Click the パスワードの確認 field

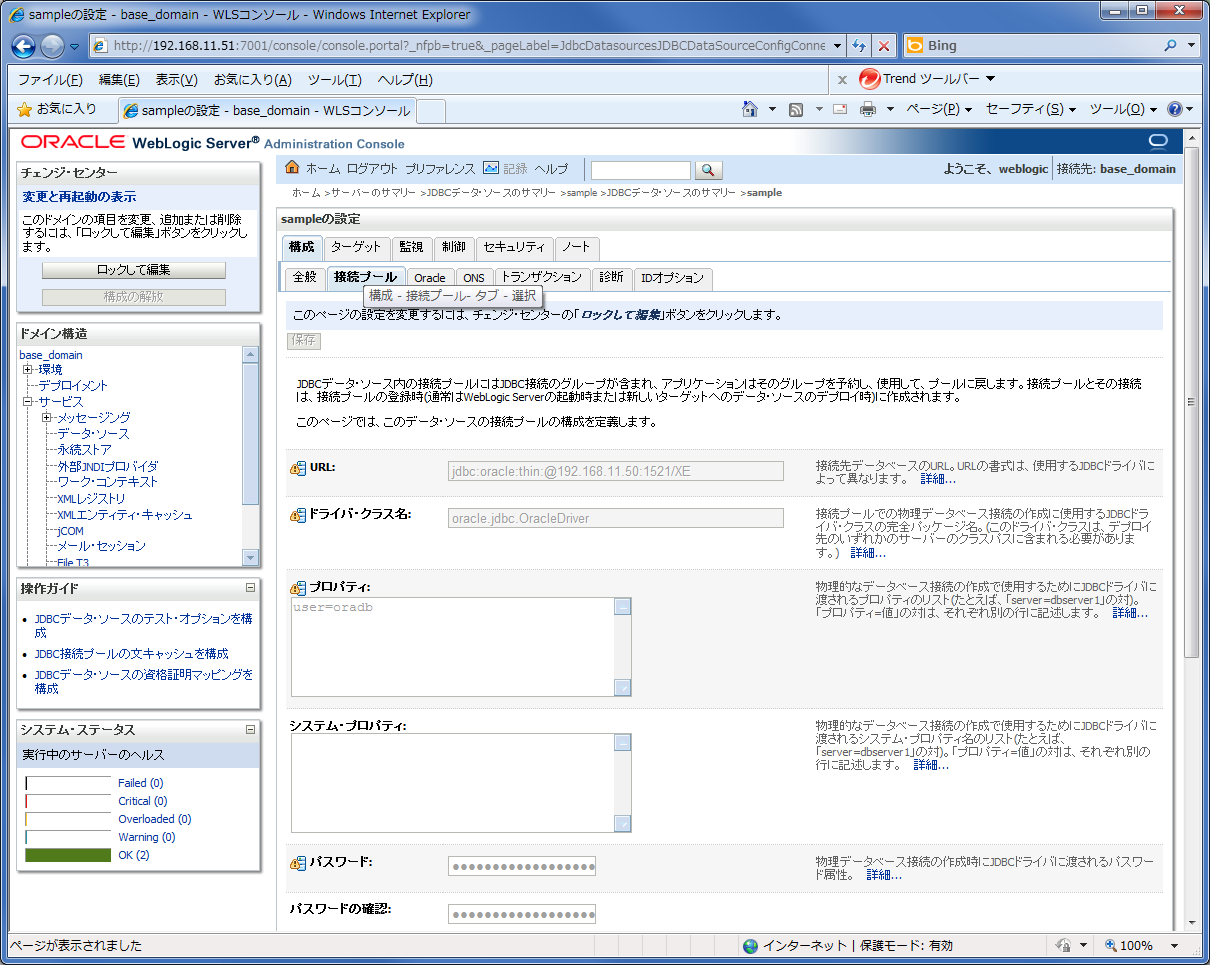pyautogui.click(x=522, y=914)
